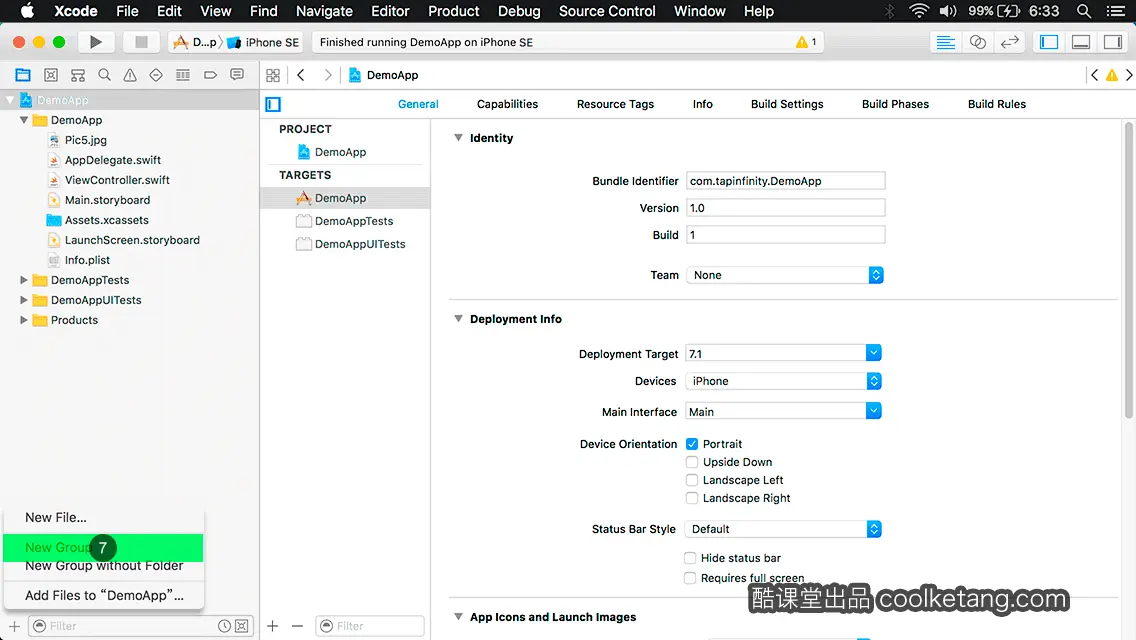
Task: Check Hide status bar option
Action: point(690,557)
